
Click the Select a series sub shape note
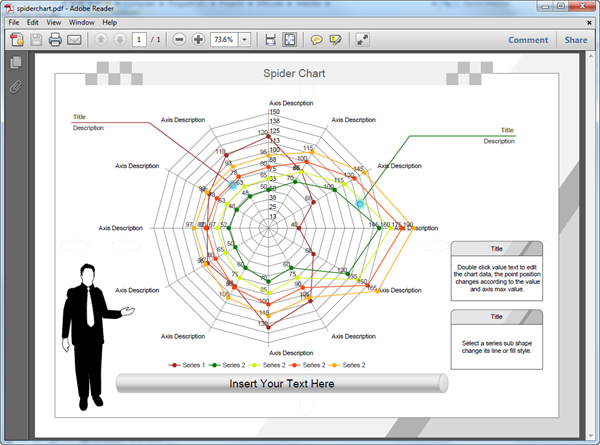point(497,347)
